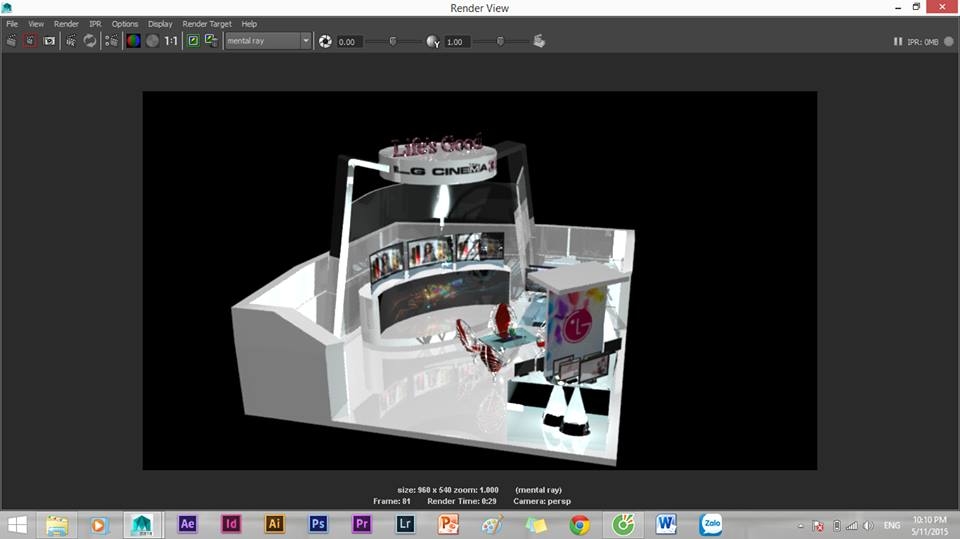Click the volume speaker tray icon

pyautogui.click(x=868, y=526)
